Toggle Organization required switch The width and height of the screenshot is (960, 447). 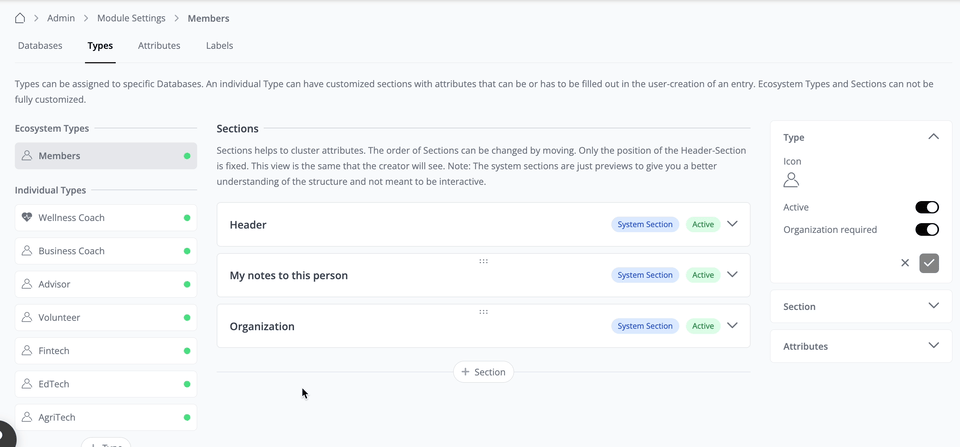pos(927,229)
